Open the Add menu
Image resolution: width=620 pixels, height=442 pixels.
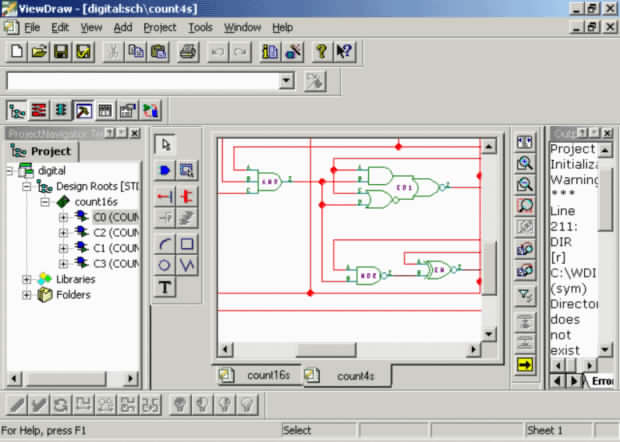point(123,28)
